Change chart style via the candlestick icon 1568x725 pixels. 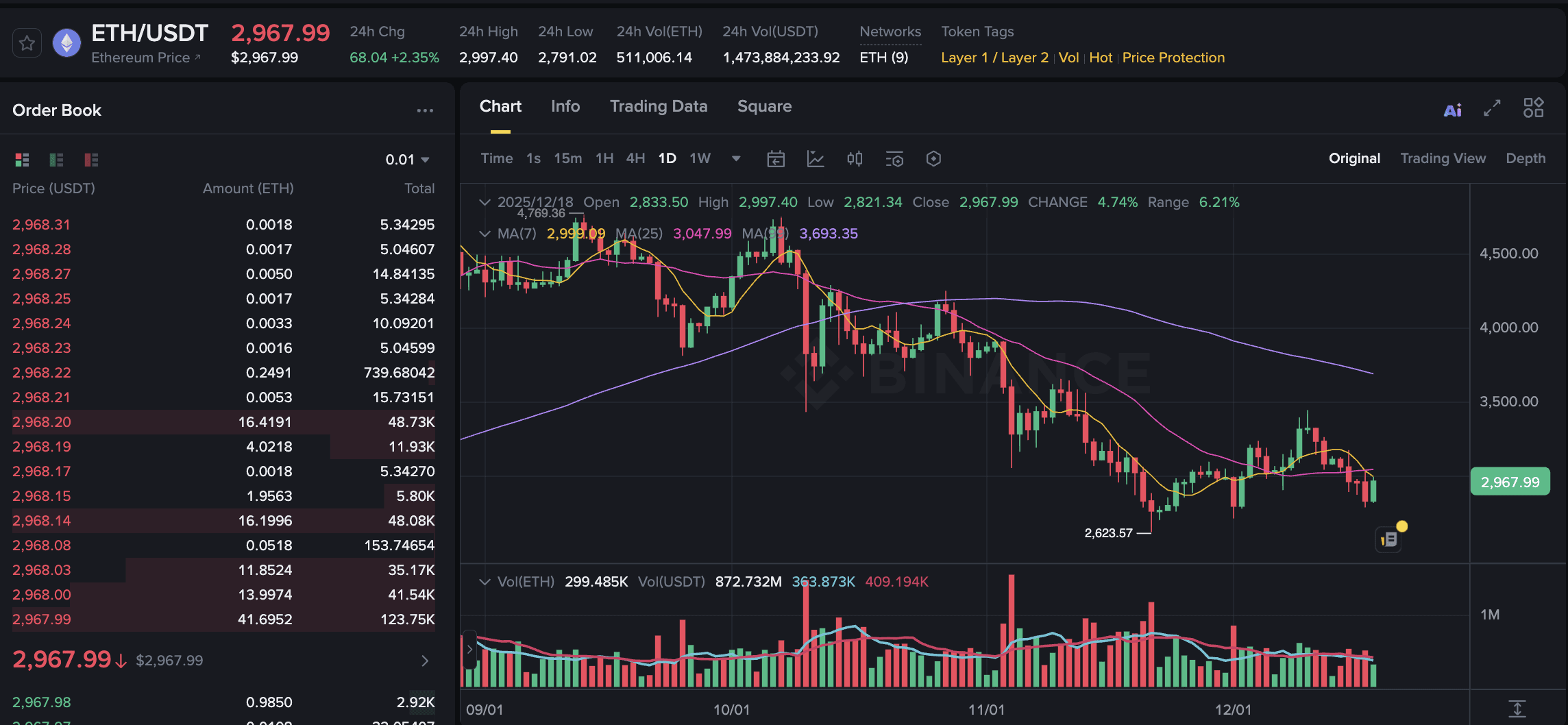point(855,158)
